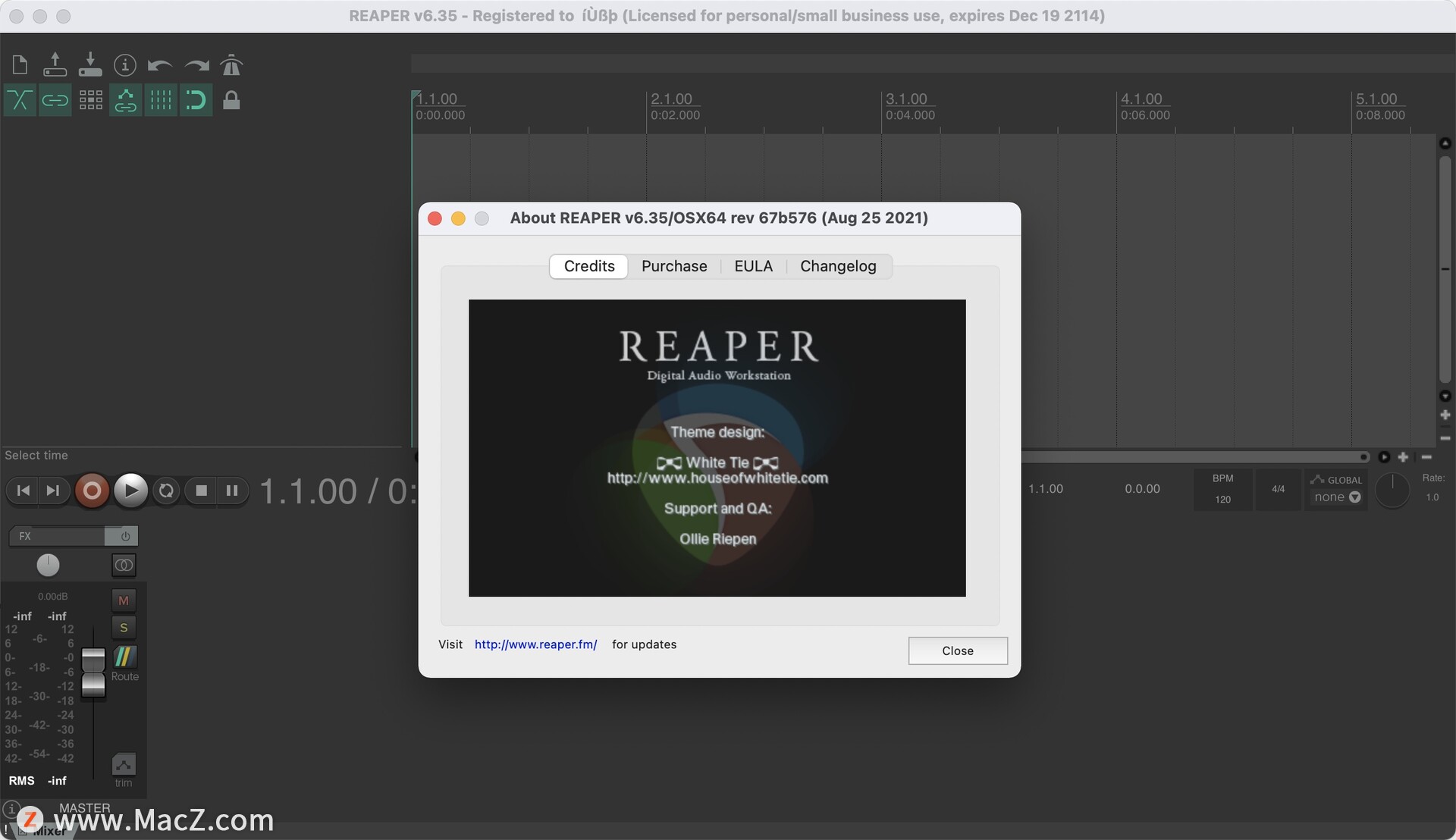Start recording with the red record button
The image size is (1456, 840).
(x=92, y=491)
